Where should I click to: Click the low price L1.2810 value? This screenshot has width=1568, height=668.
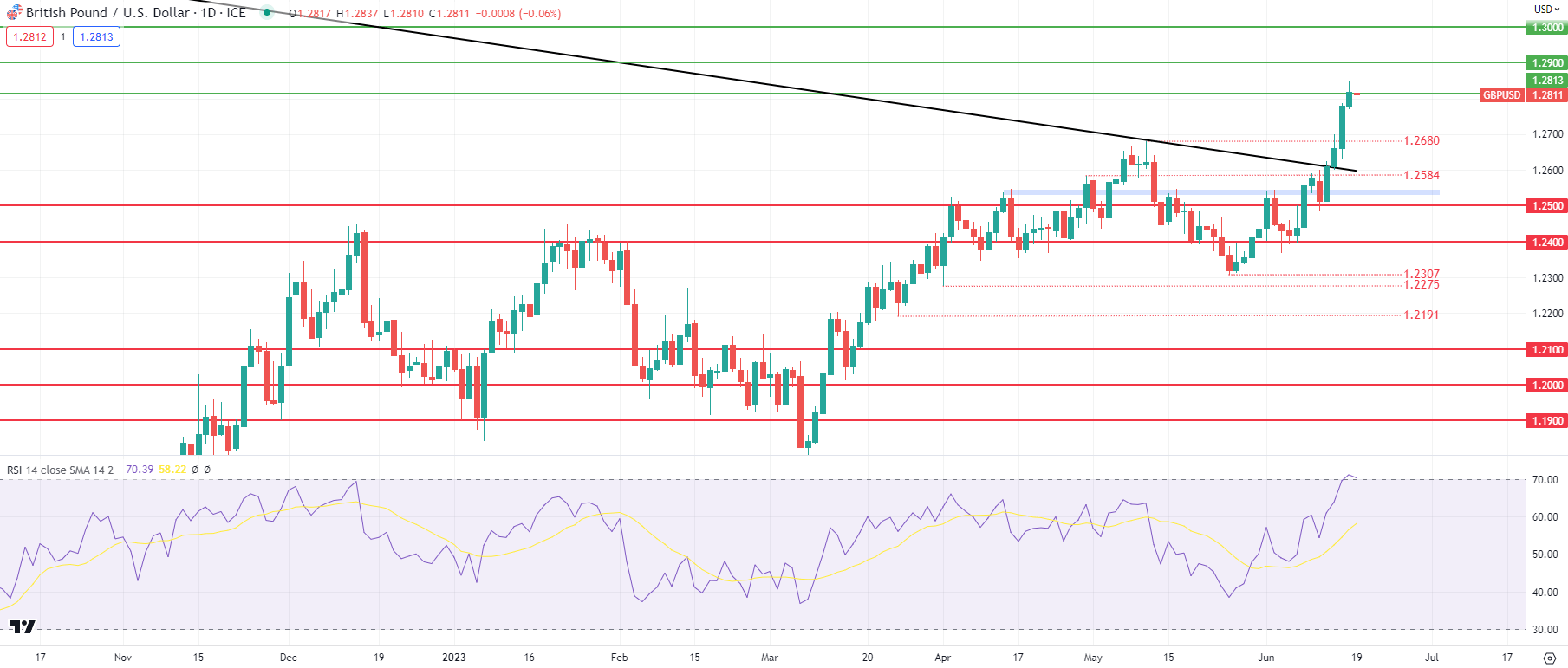click(x=403, y=14)
